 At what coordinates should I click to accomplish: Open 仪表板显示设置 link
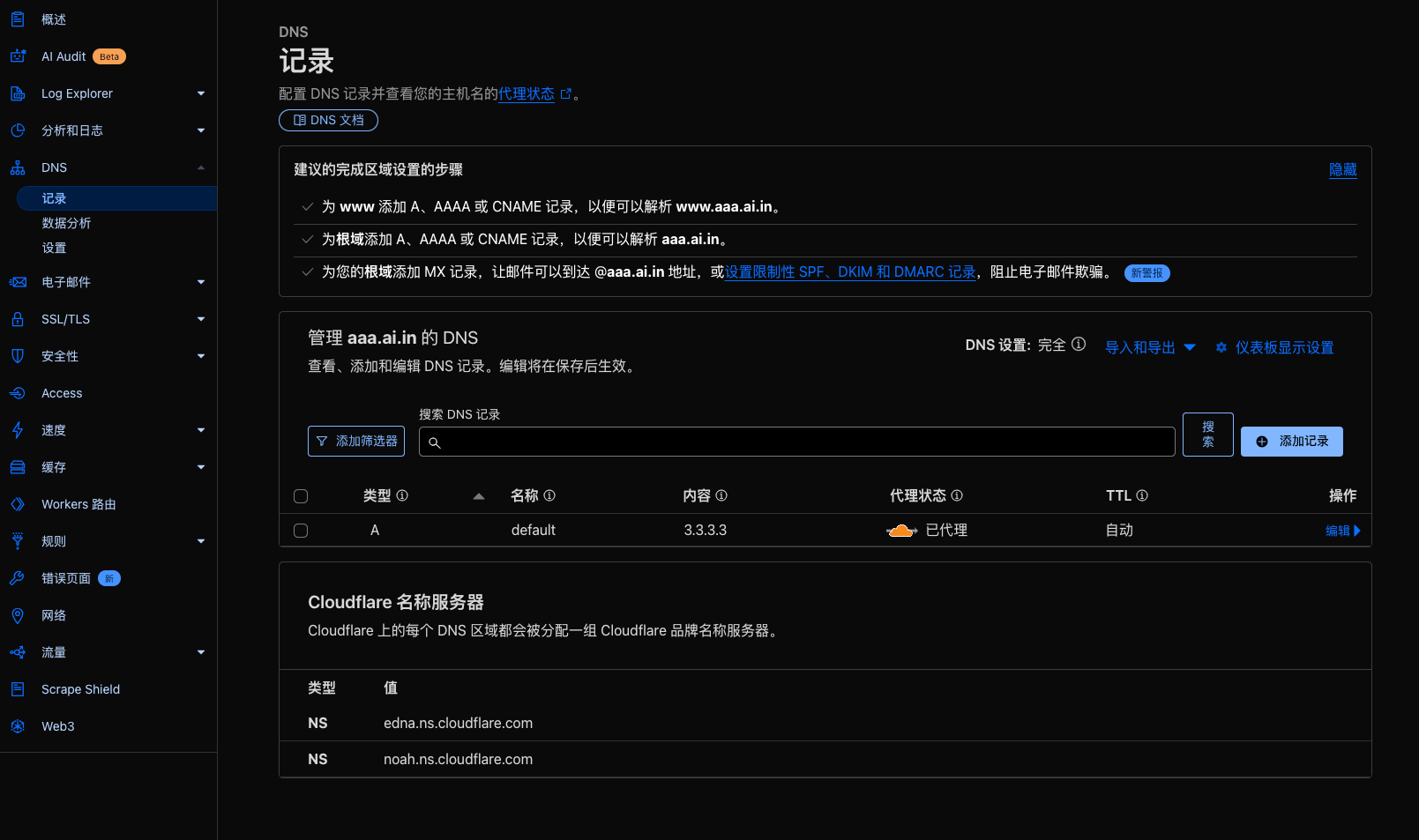[x=1284, y=347]
